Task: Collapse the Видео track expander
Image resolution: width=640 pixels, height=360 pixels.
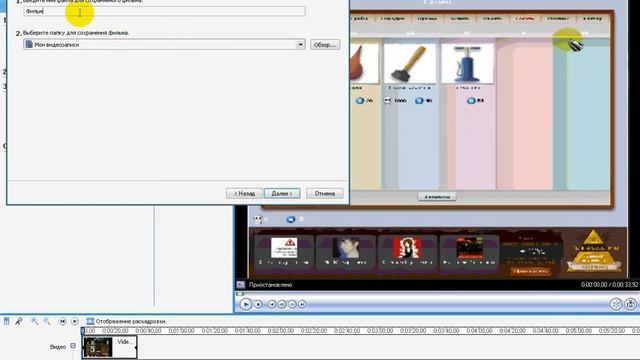Action: pos(73,346)
